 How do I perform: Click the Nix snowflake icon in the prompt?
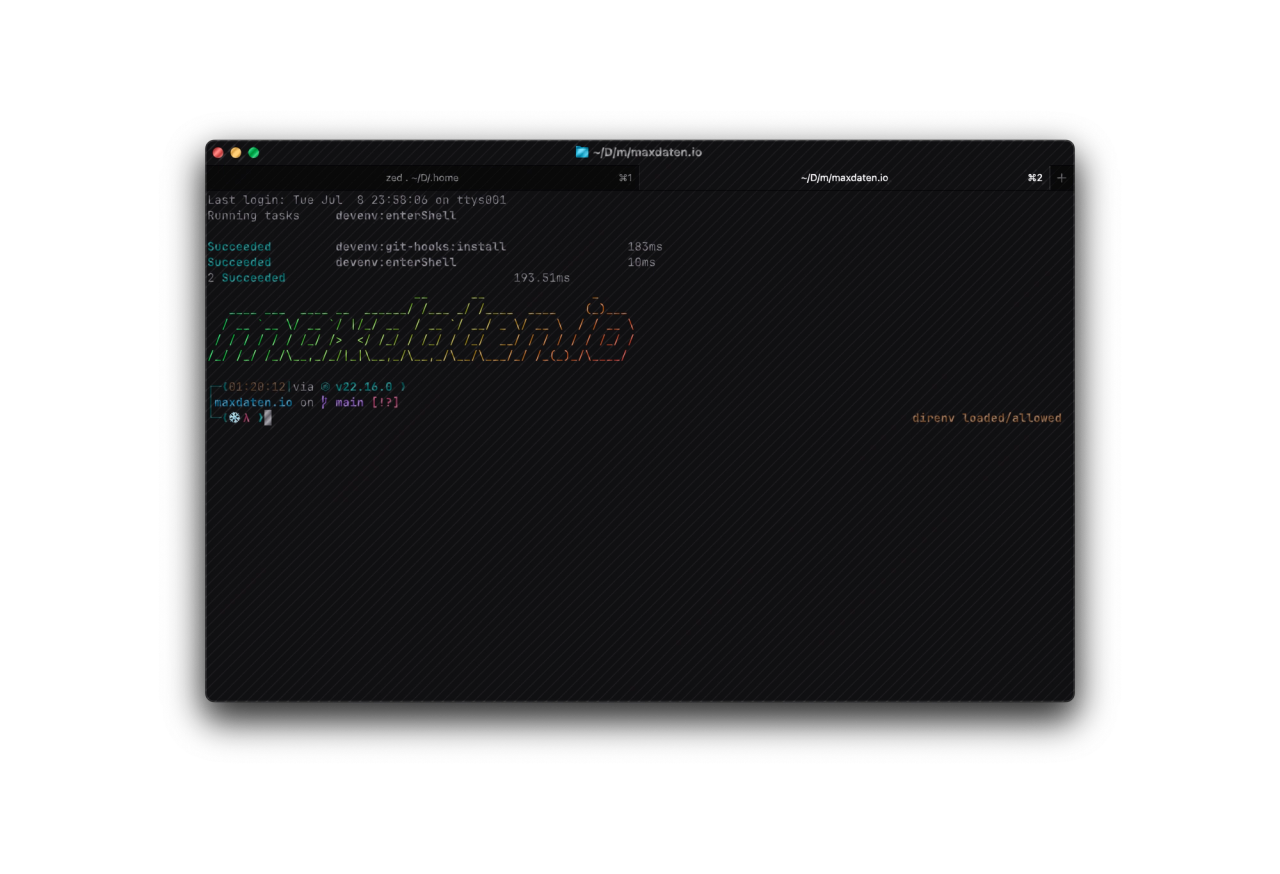233,418
